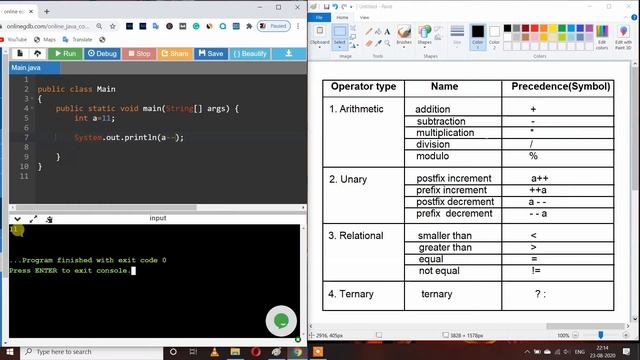Collapse the code block at line 3
This screenshot has width=640, height=360.
32,99
